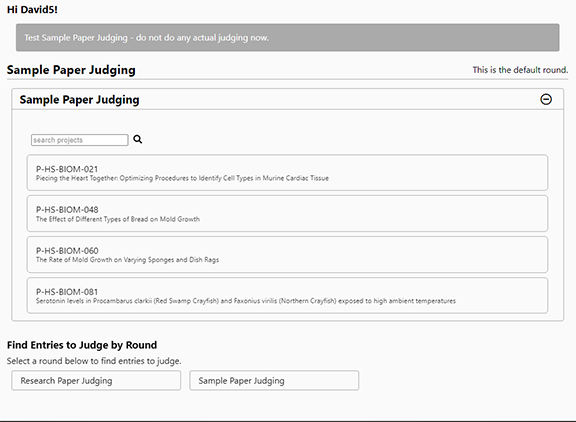Open project P-HS-BIOM-060
576x422 pixels.
coord(287,255)
